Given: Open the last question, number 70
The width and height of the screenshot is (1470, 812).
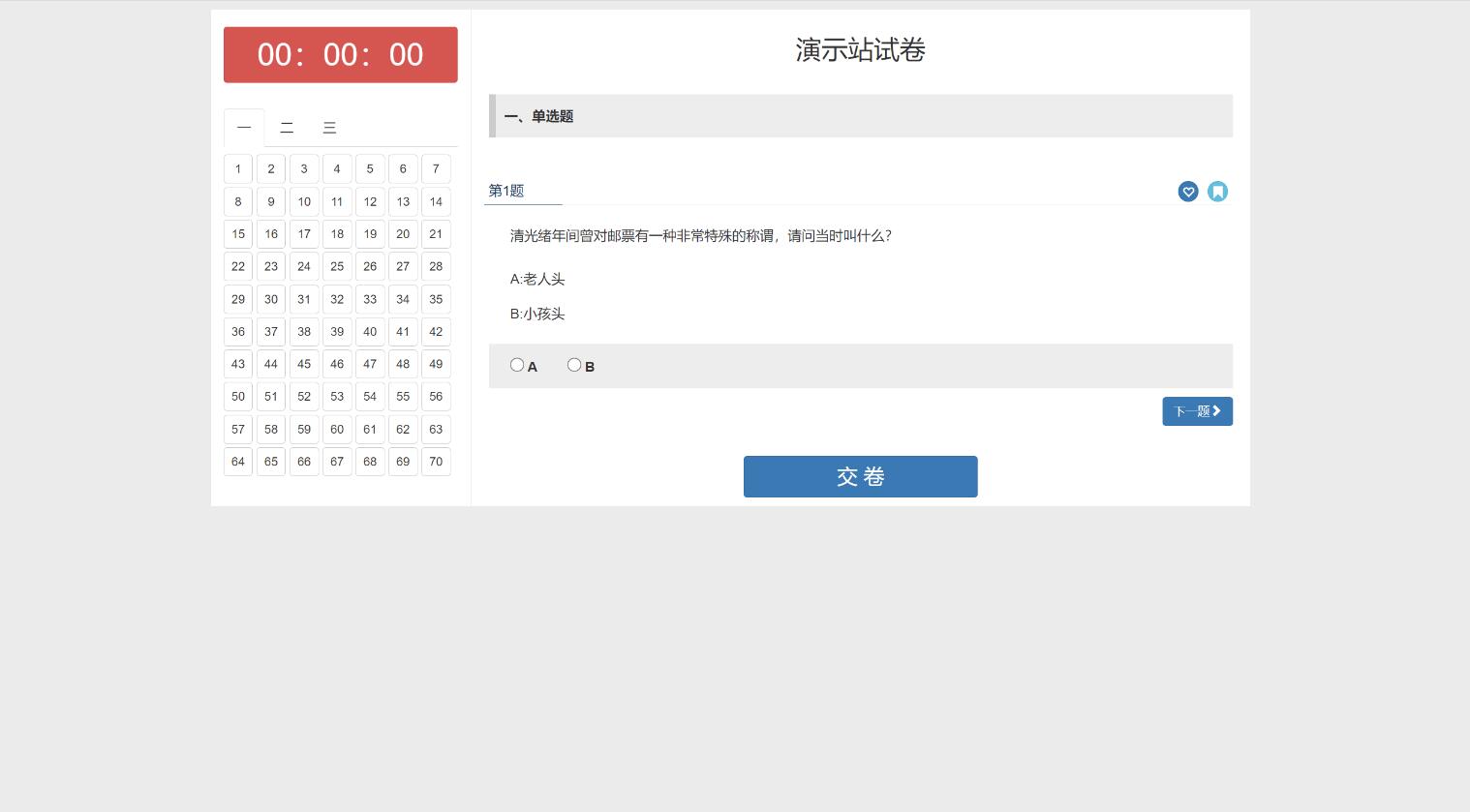Looking at the screenshot, I should click(436, 462).
